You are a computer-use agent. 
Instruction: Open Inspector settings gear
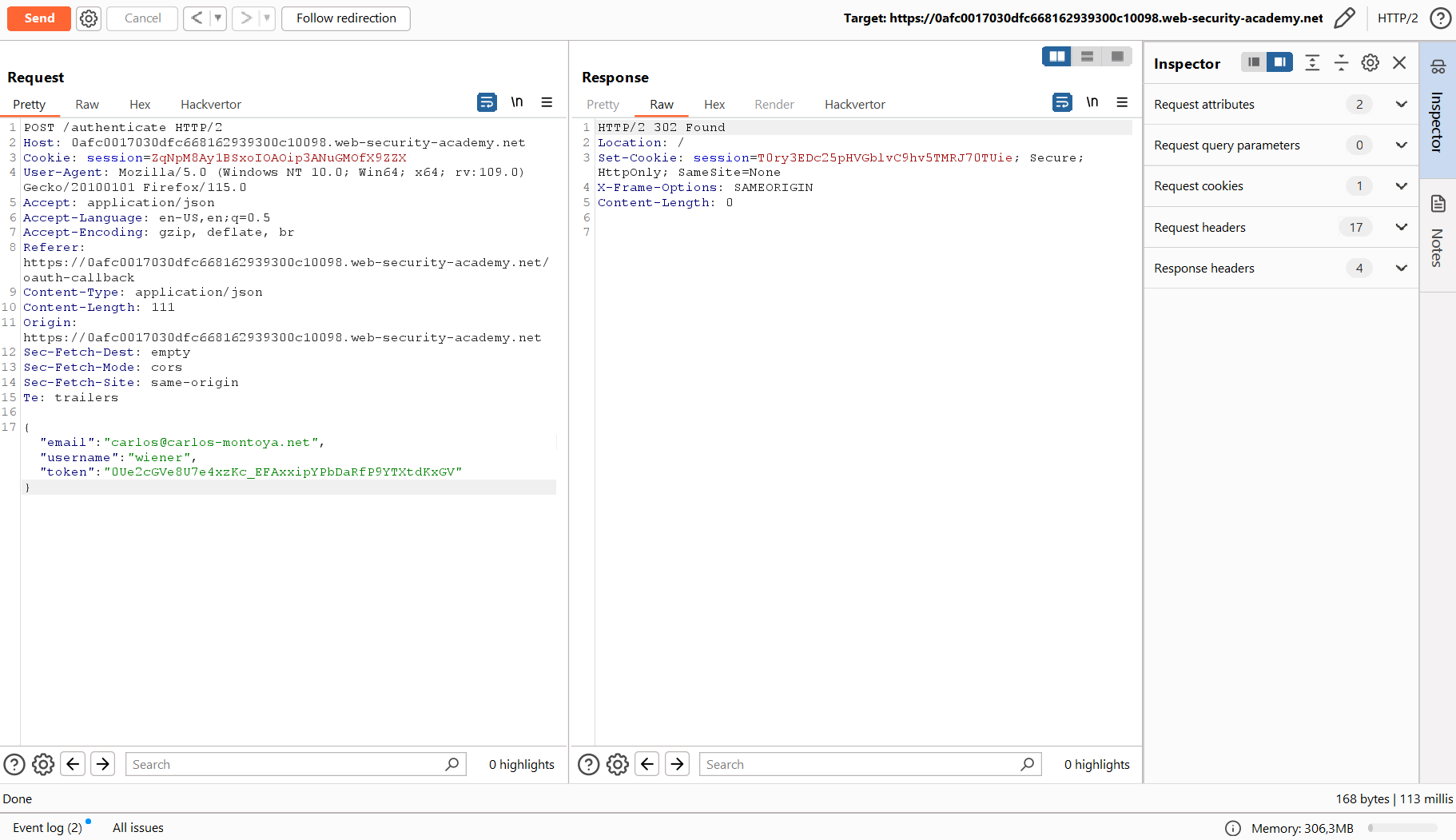click(x=1370, y=62)
